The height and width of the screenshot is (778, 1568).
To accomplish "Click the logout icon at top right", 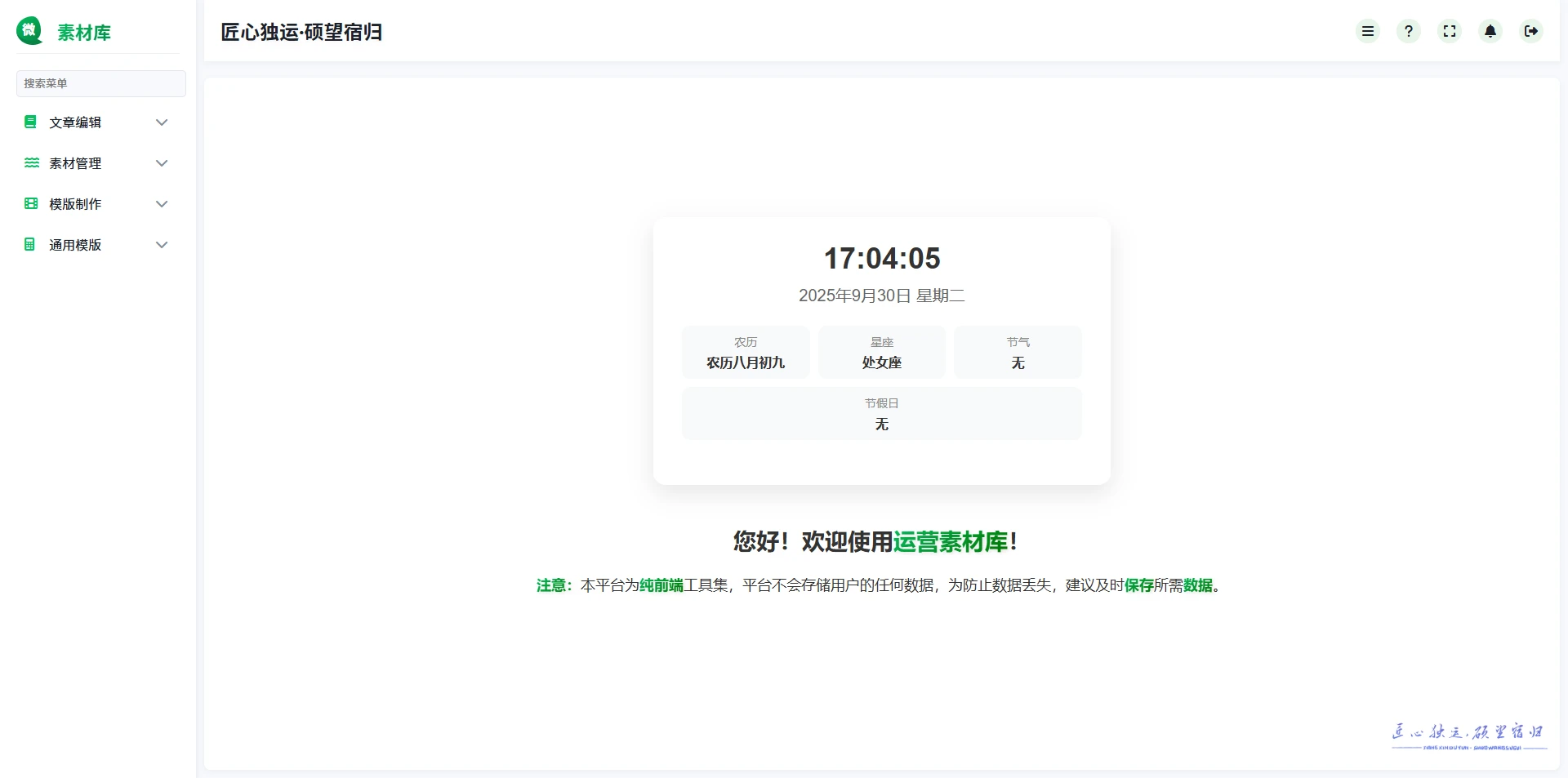I will pyautogui.click(x=1532, y=31).
